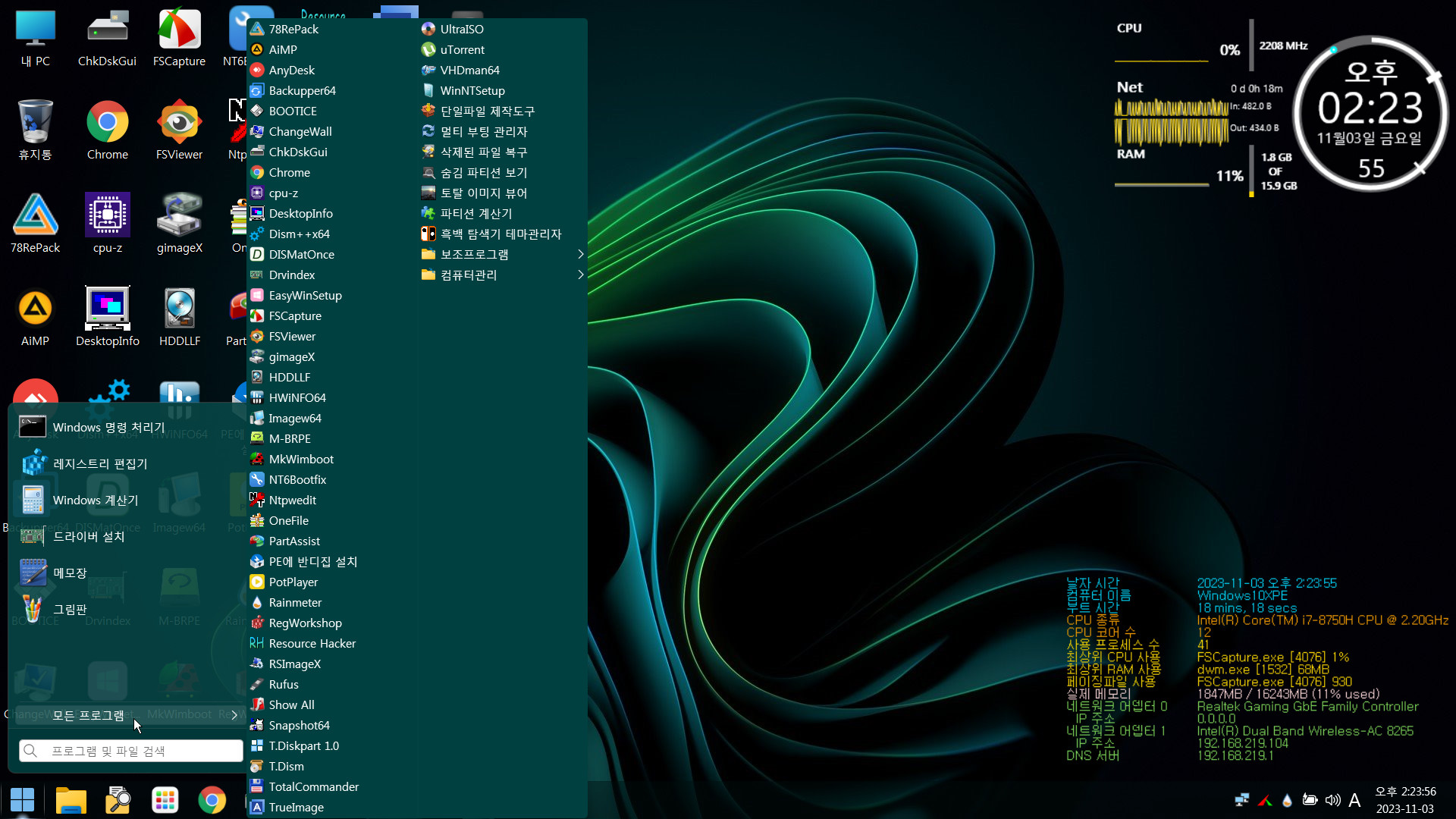This screenshot has width=1456, height=819.
Task: Open 드라이버 설치 from start menu
Action: (x=125, y=536)
